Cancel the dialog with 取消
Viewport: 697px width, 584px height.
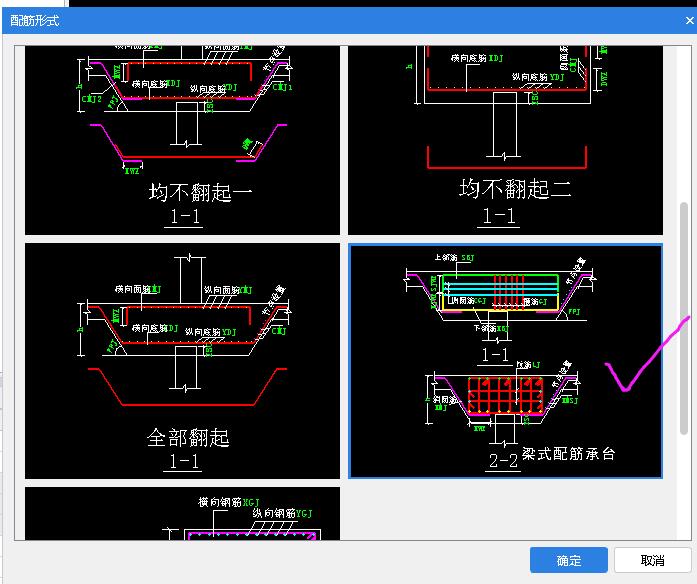pyautogui.click(x=652, y=560)
